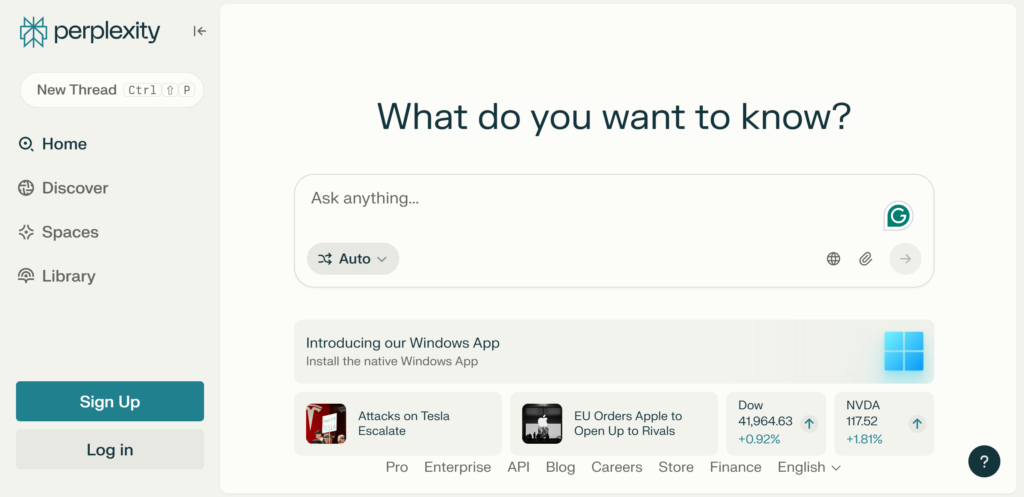The height and width of the screenshot is (497, 1024).
Task: Open help with the question mark icon
Action: click(984, 461)
